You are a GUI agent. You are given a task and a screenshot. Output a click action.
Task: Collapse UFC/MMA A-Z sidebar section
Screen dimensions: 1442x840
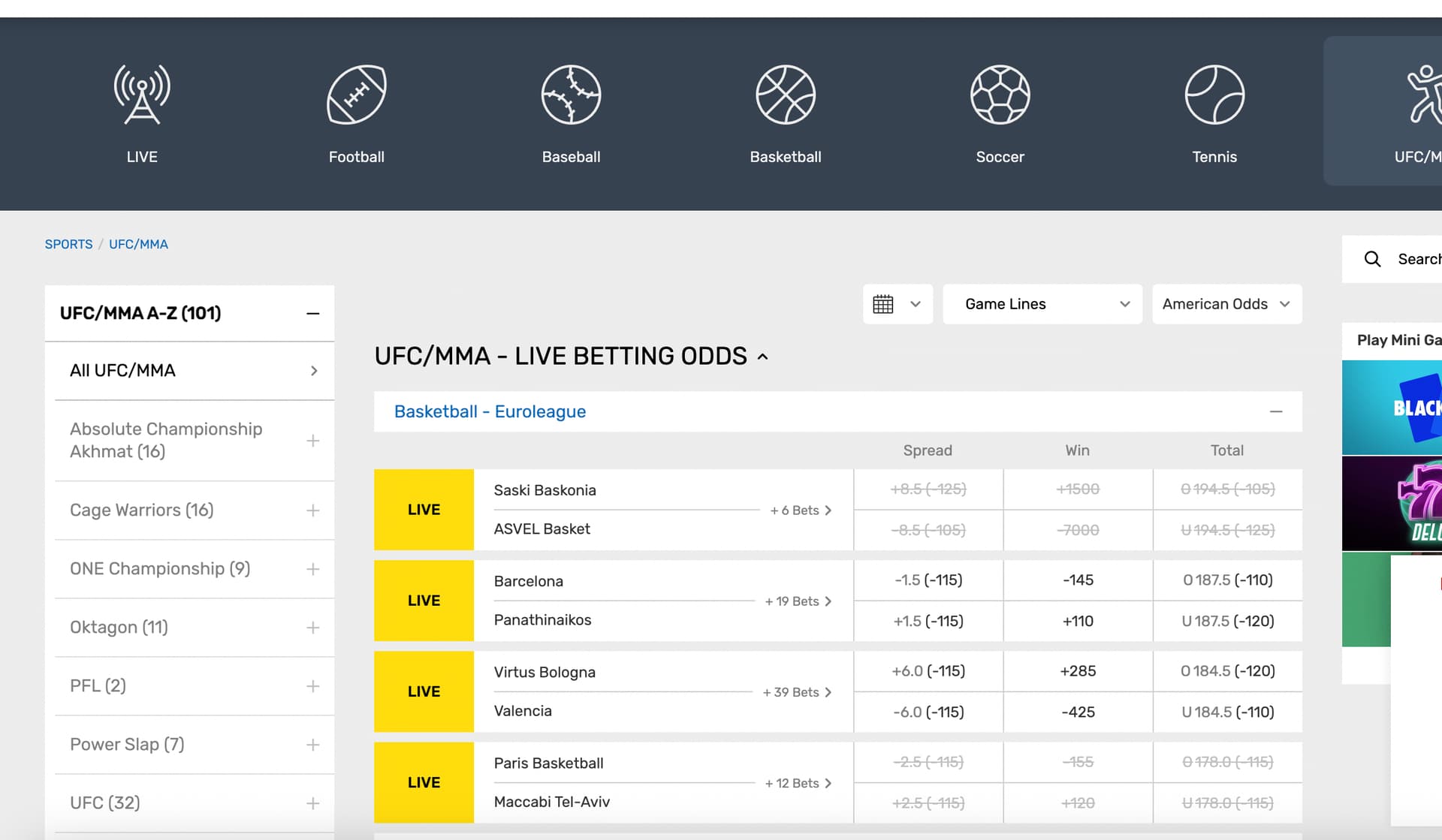[x=312, y=313]
